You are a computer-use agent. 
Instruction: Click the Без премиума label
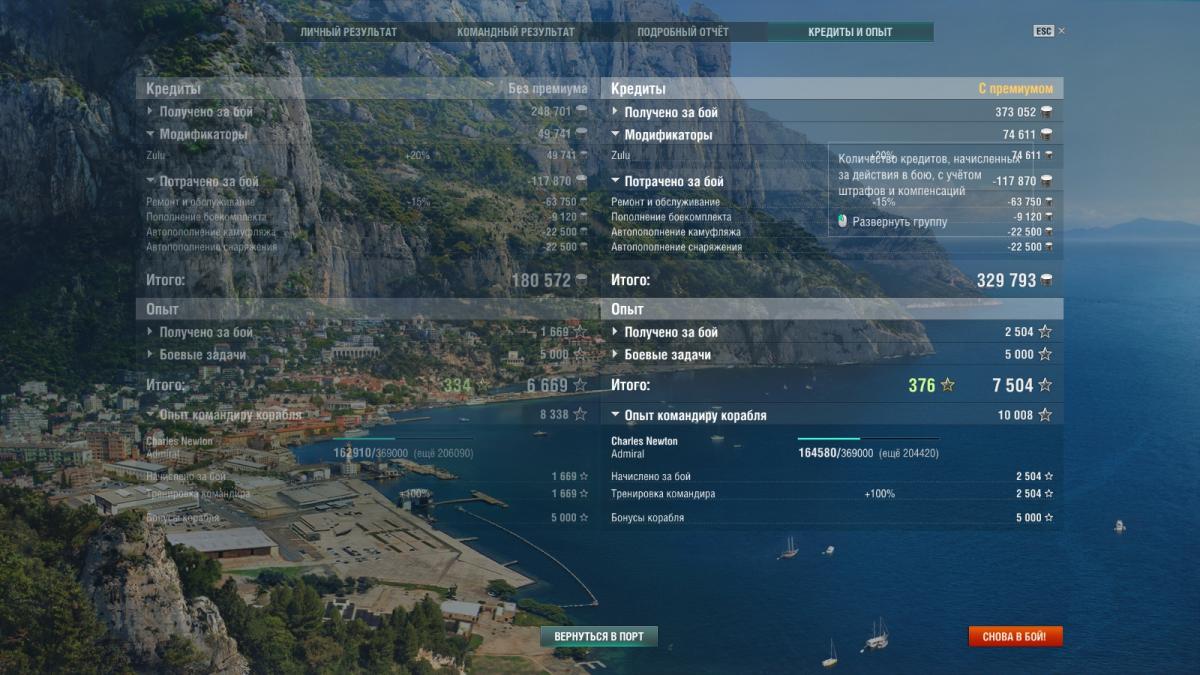547,89
